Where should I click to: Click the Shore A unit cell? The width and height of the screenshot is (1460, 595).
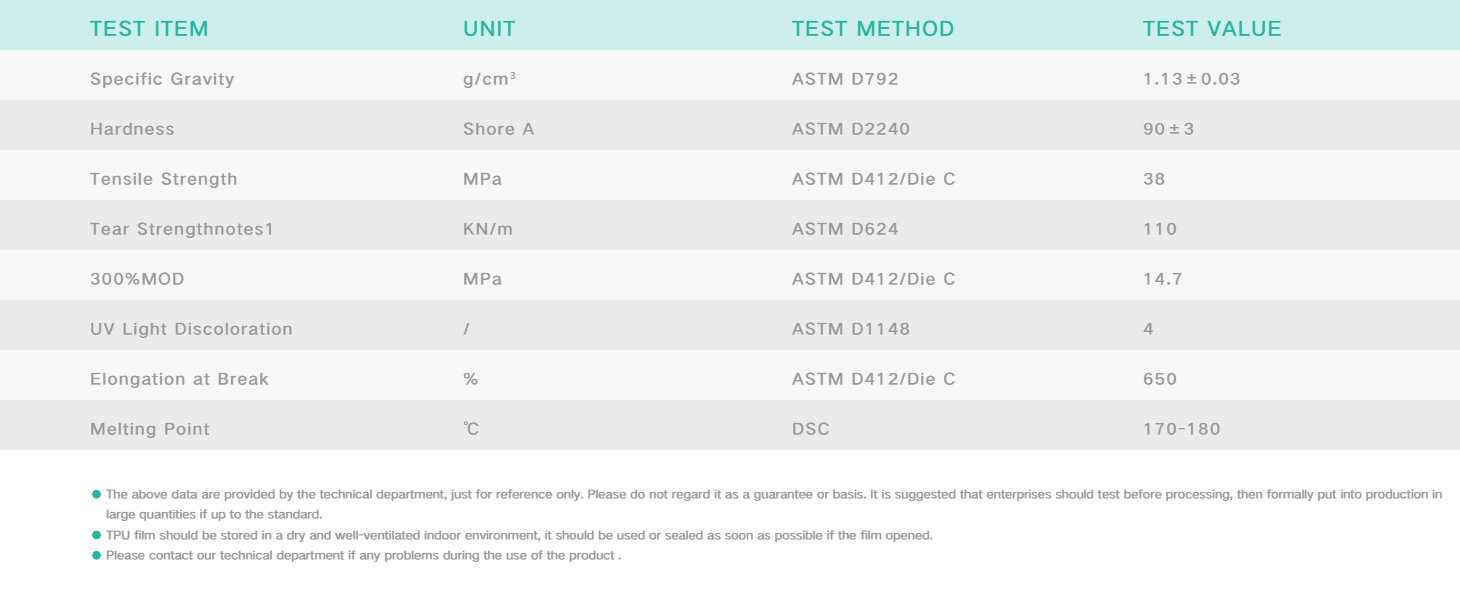498,129
